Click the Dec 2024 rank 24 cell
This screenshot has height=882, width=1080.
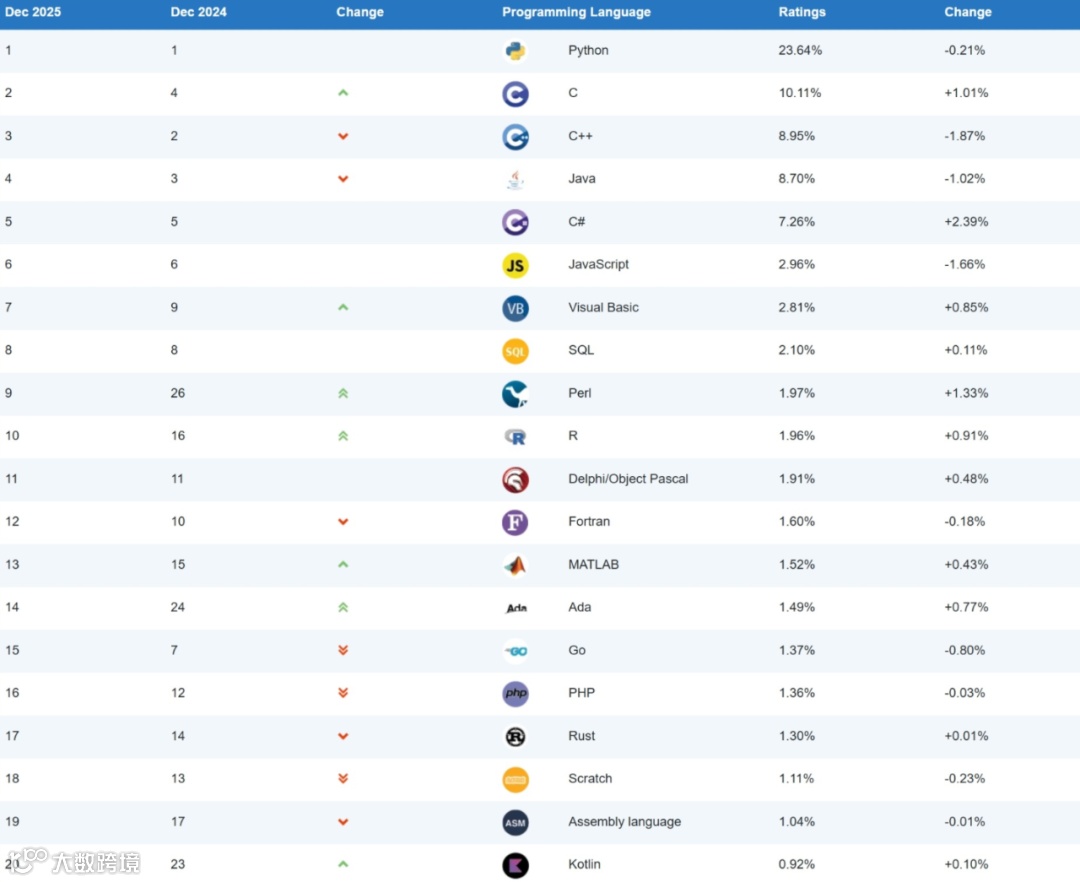(x=178, y=607)
